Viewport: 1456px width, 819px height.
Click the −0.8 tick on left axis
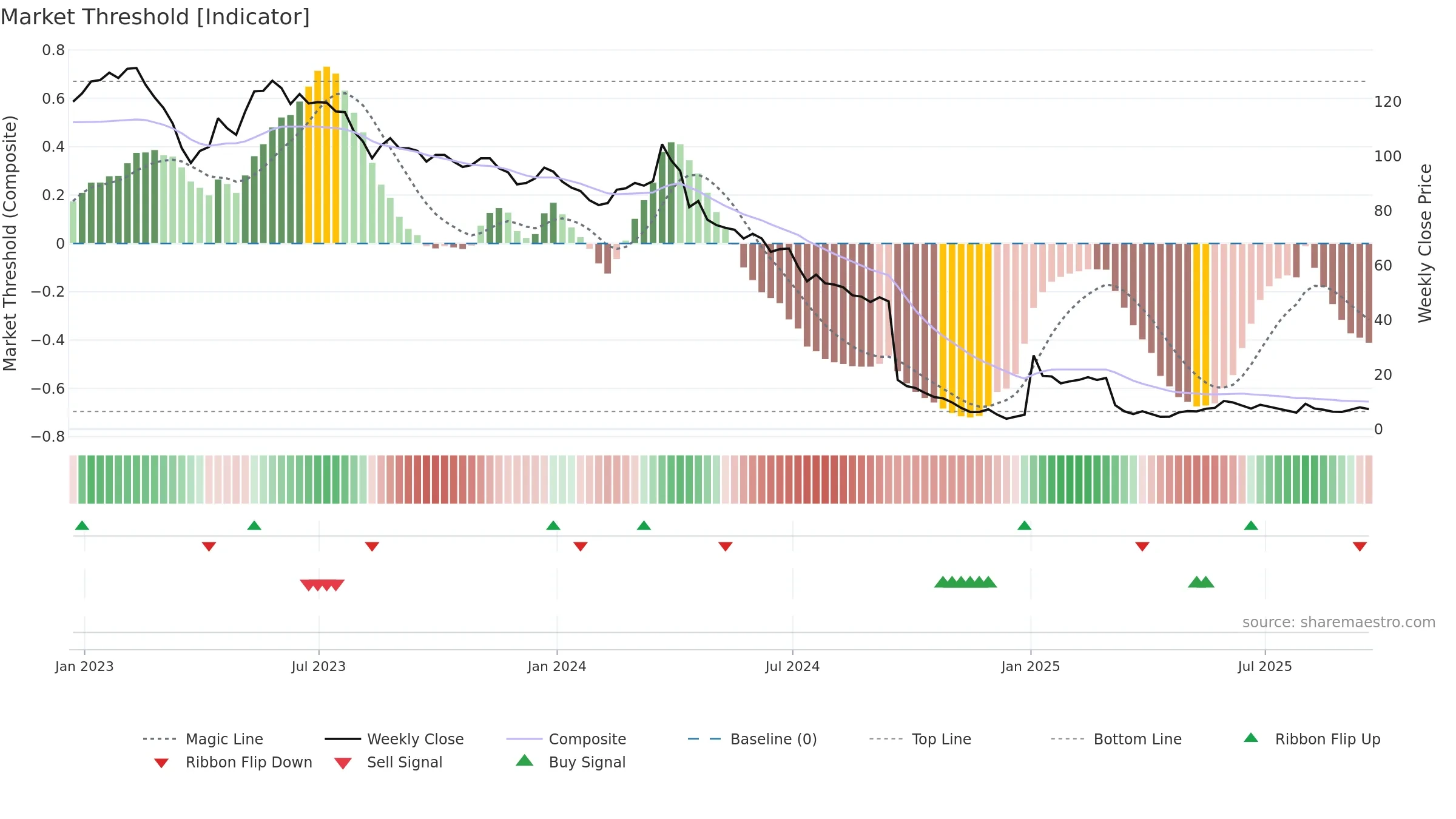[48, 437]
